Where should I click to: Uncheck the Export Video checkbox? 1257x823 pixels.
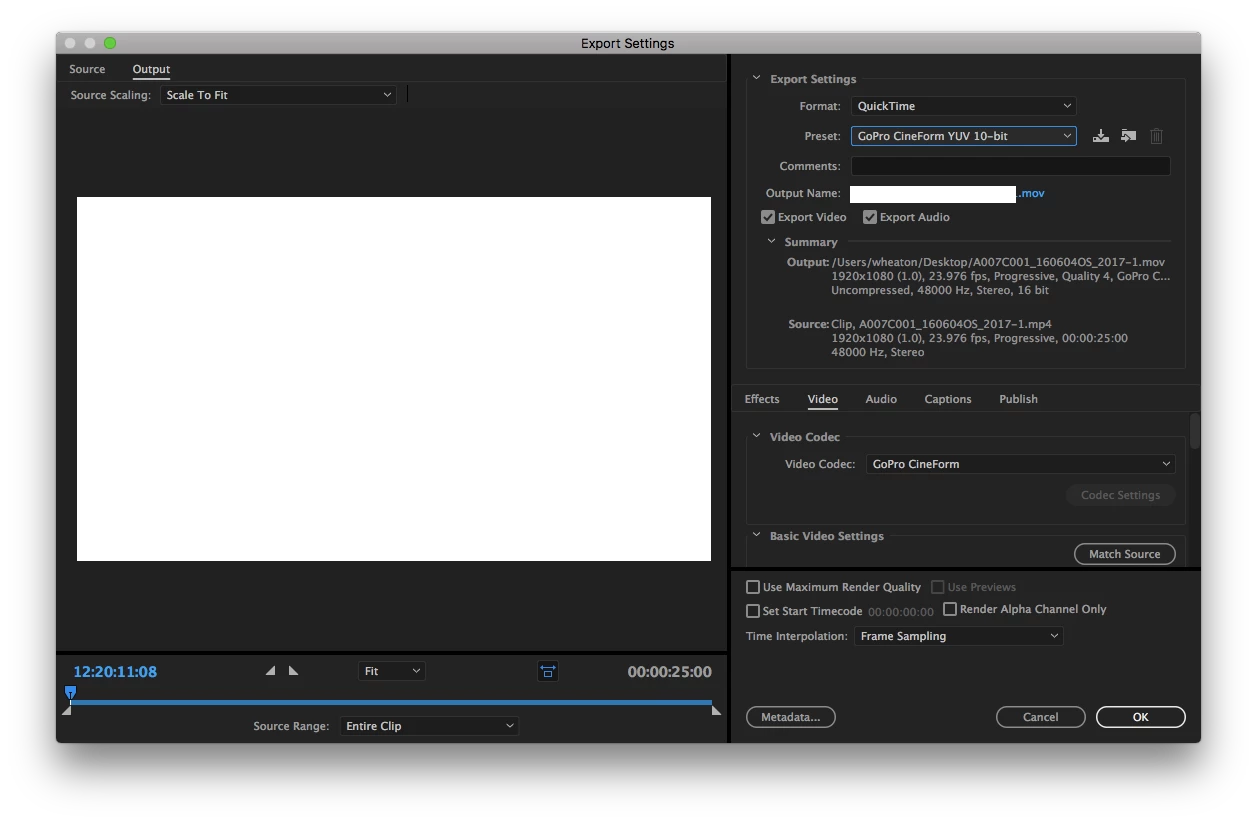pyautogui.click(x=768, y=217)
